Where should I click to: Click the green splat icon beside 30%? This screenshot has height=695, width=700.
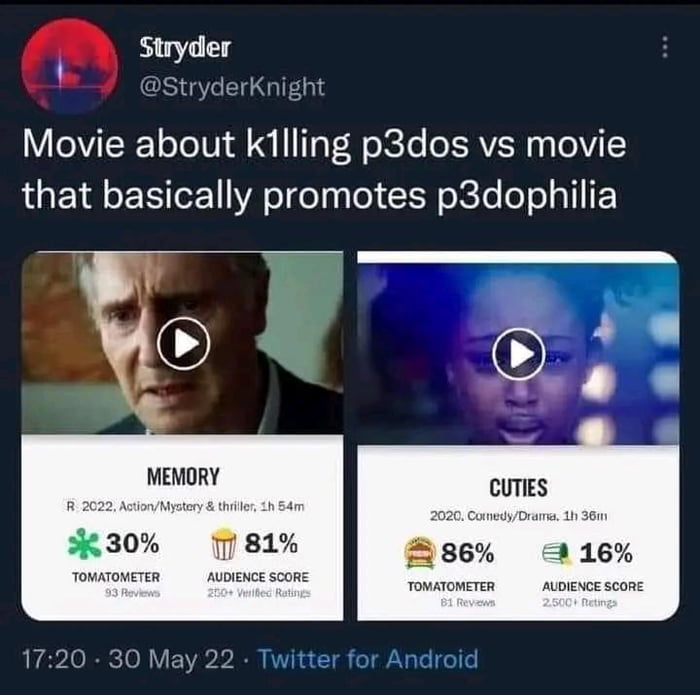pos(84,544)
